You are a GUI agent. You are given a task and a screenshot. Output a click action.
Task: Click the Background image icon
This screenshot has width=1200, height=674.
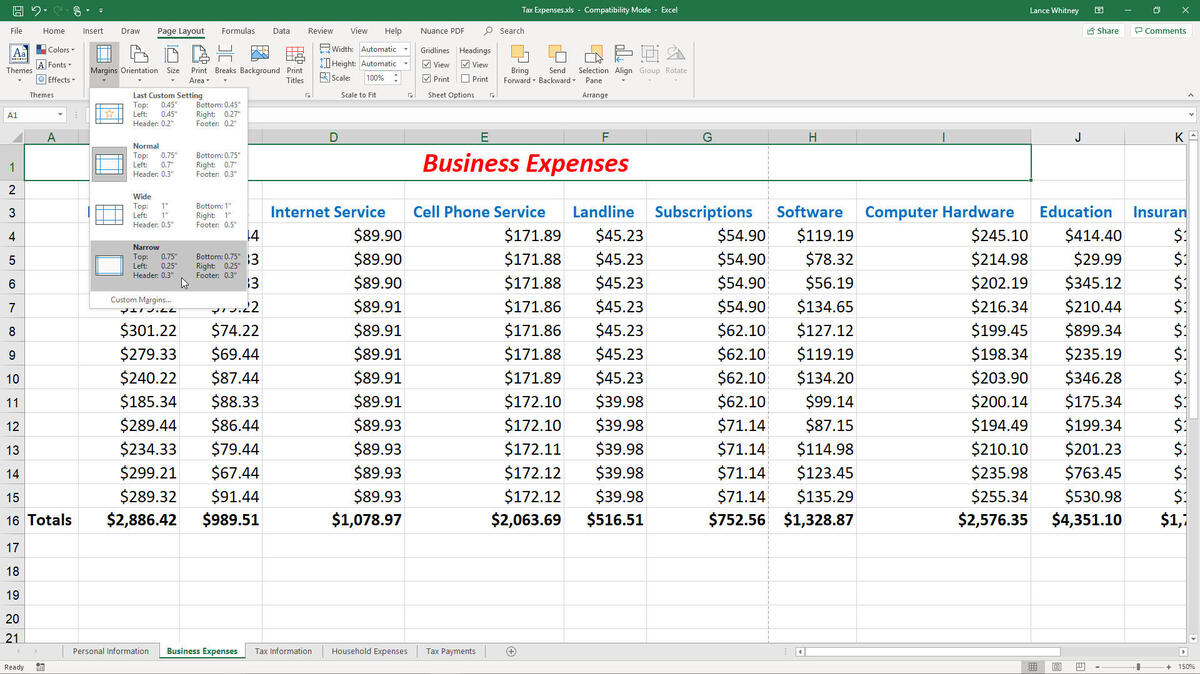click(x=259, y=60)
